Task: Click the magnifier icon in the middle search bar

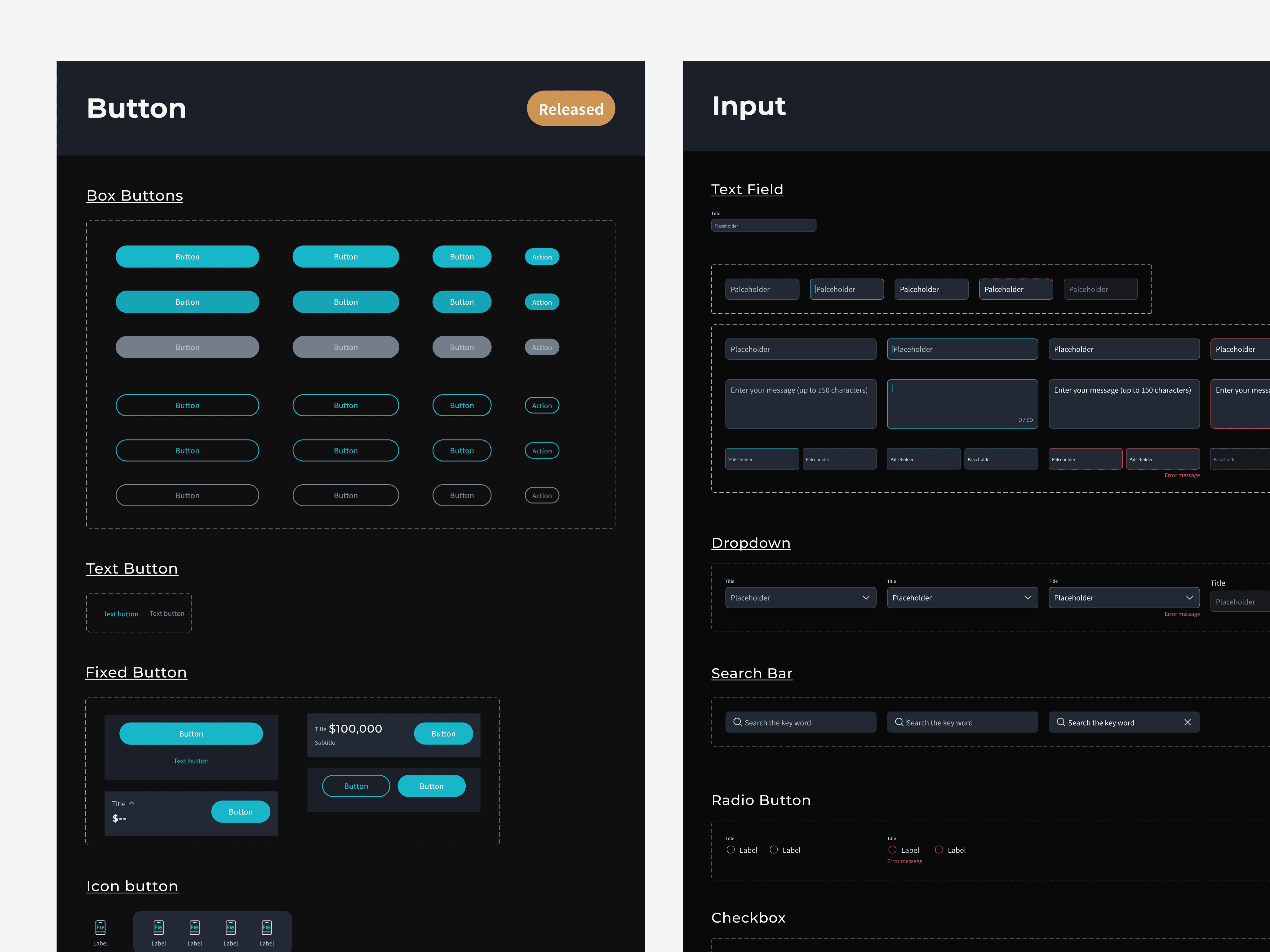Action: tap(899, 722)
